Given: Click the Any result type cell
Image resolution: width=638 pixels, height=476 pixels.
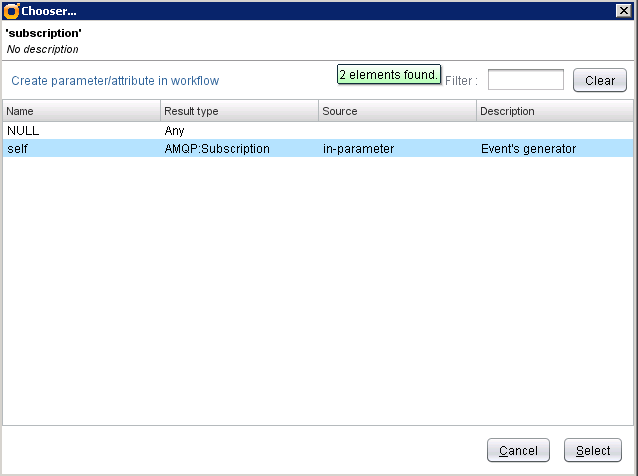Looking at the screenshot, I should (x=174, y=130).
